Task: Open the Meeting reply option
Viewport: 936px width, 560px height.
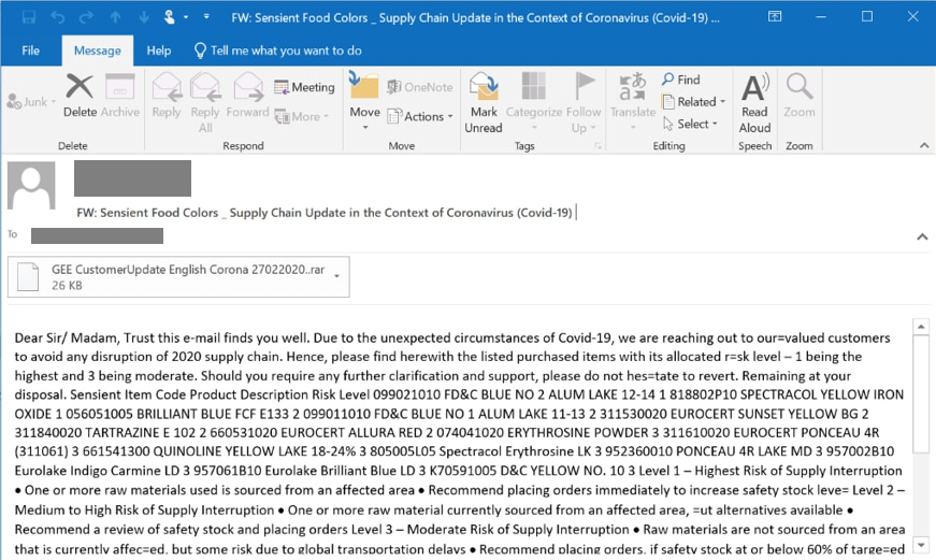Action: point(304,87)
